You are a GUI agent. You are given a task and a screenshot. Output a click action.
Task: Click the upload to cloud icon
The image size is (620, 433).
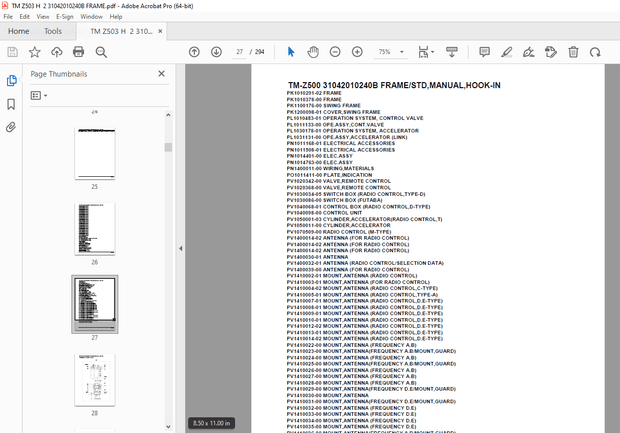57,52
